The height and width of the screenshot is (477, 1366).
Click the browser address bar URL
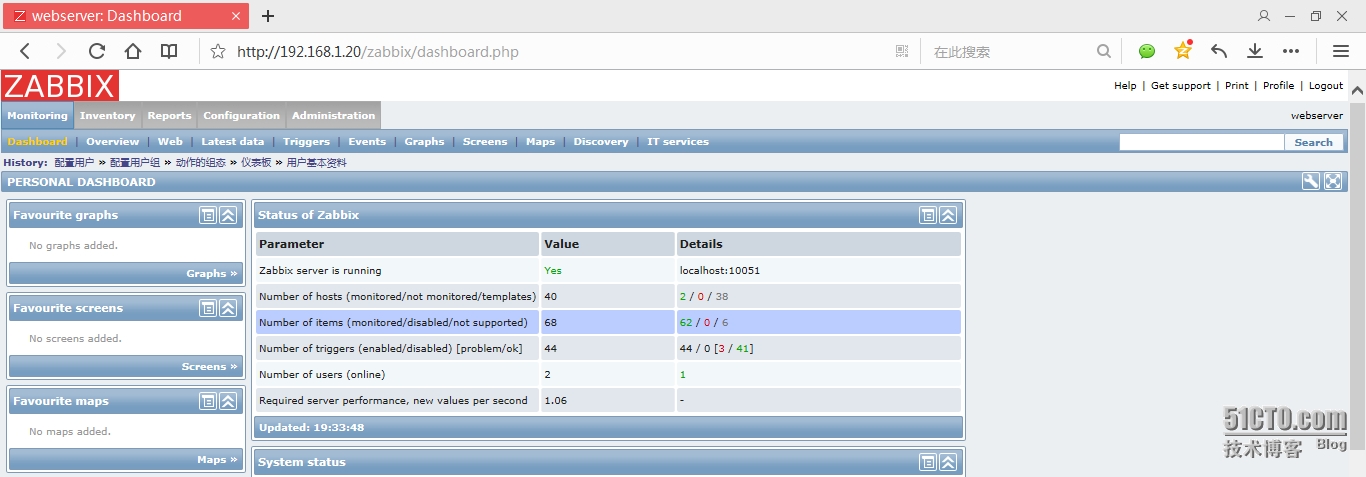click(x=378, y=51)
